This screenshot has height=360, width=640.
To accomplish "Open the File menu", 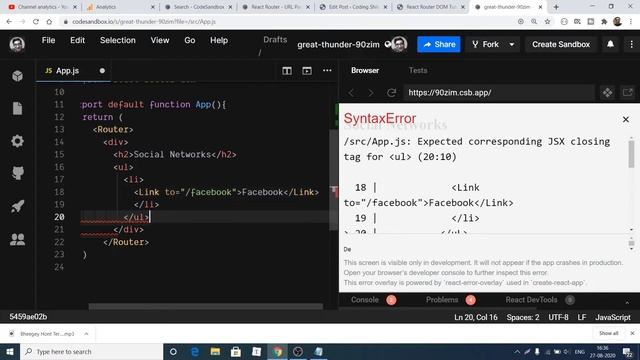I will (x=48, y=40).
